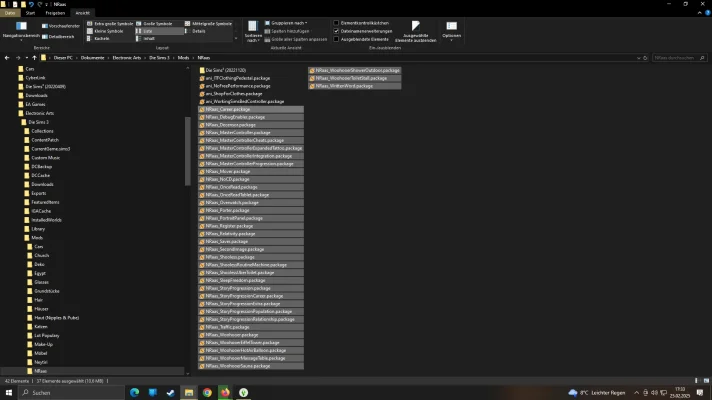Click the taskbar Suchen search box
Screen dimensions: 712x400
click(x=71, y=393)
